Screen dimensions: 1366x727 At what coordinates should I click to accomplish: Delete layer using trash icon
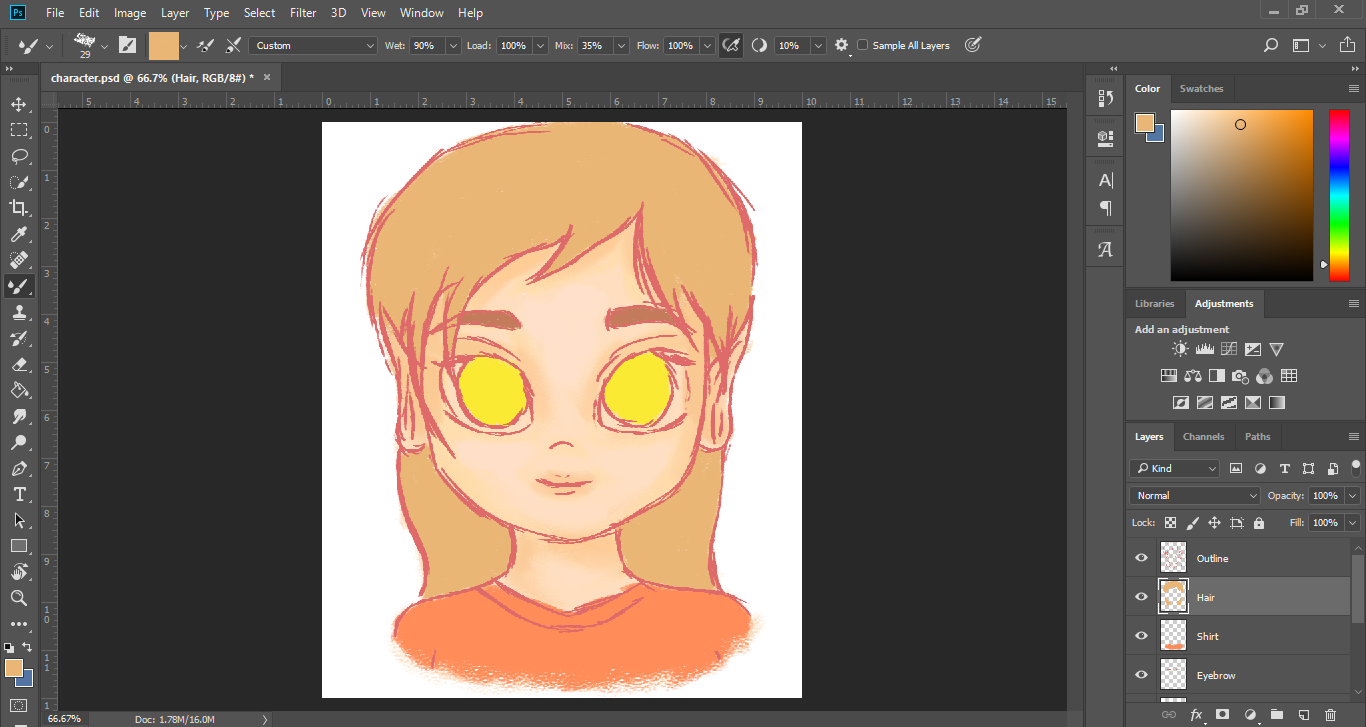(x=1330, y=715)
